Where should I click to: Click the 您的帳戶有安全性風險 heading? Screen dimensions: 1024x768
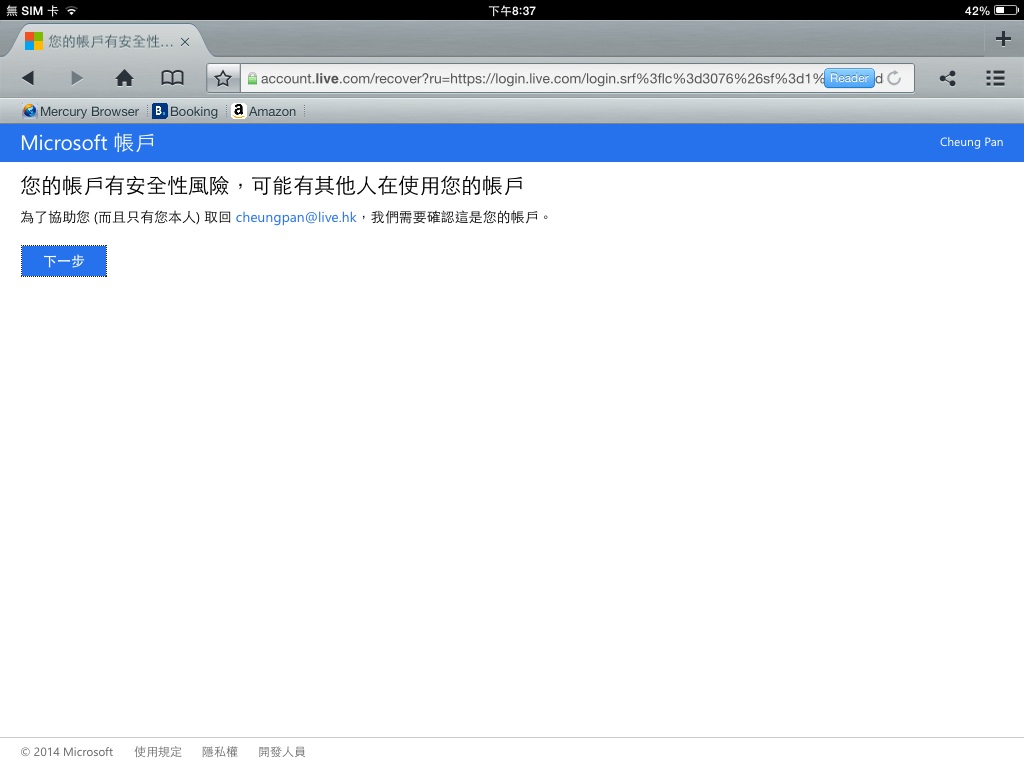(x=272, y=186)
